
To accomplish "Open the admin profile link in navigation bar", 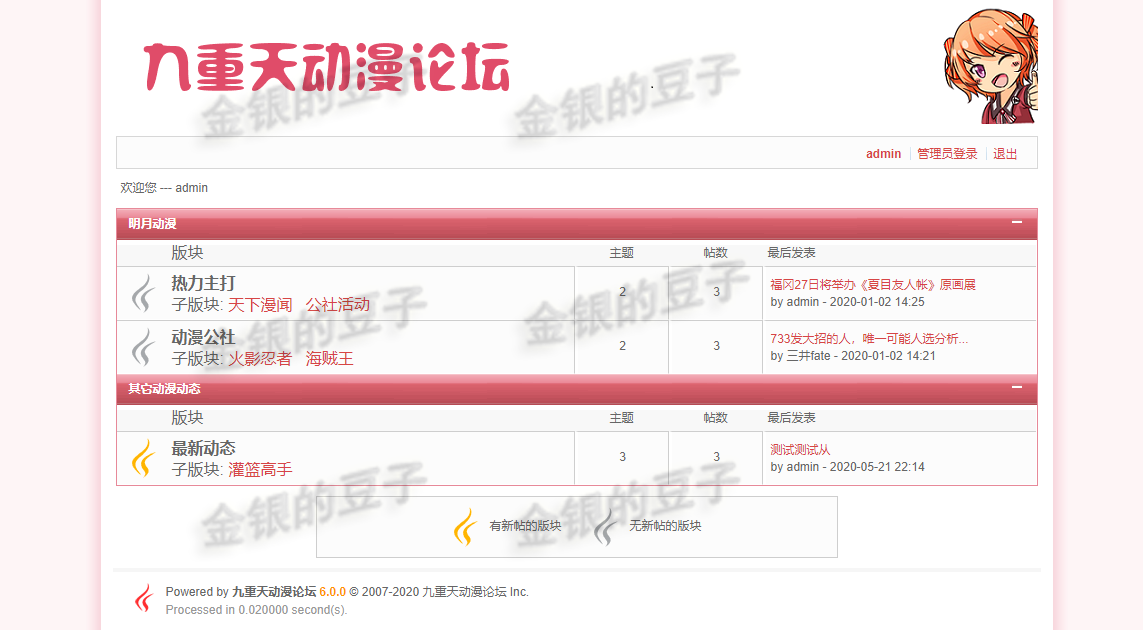I will coord(883,153).
